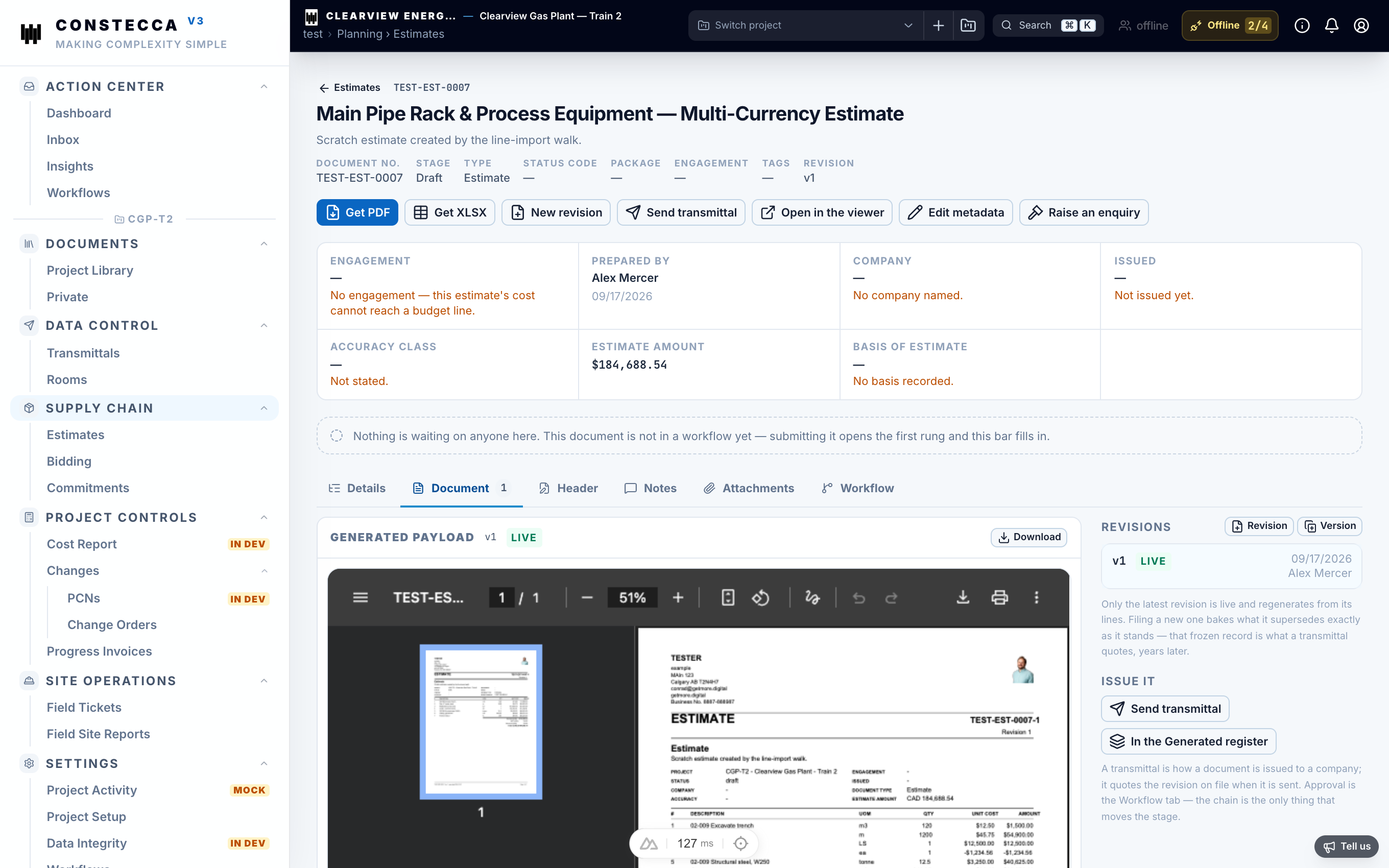1389x868 pixels.
Task: Open the Search box in header
Action: click(1048, 25)
